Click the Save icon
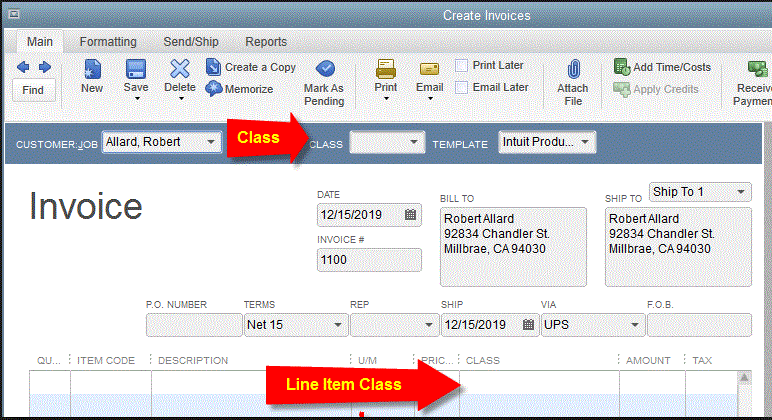This screenshot has height=420, width=772. 136,69
